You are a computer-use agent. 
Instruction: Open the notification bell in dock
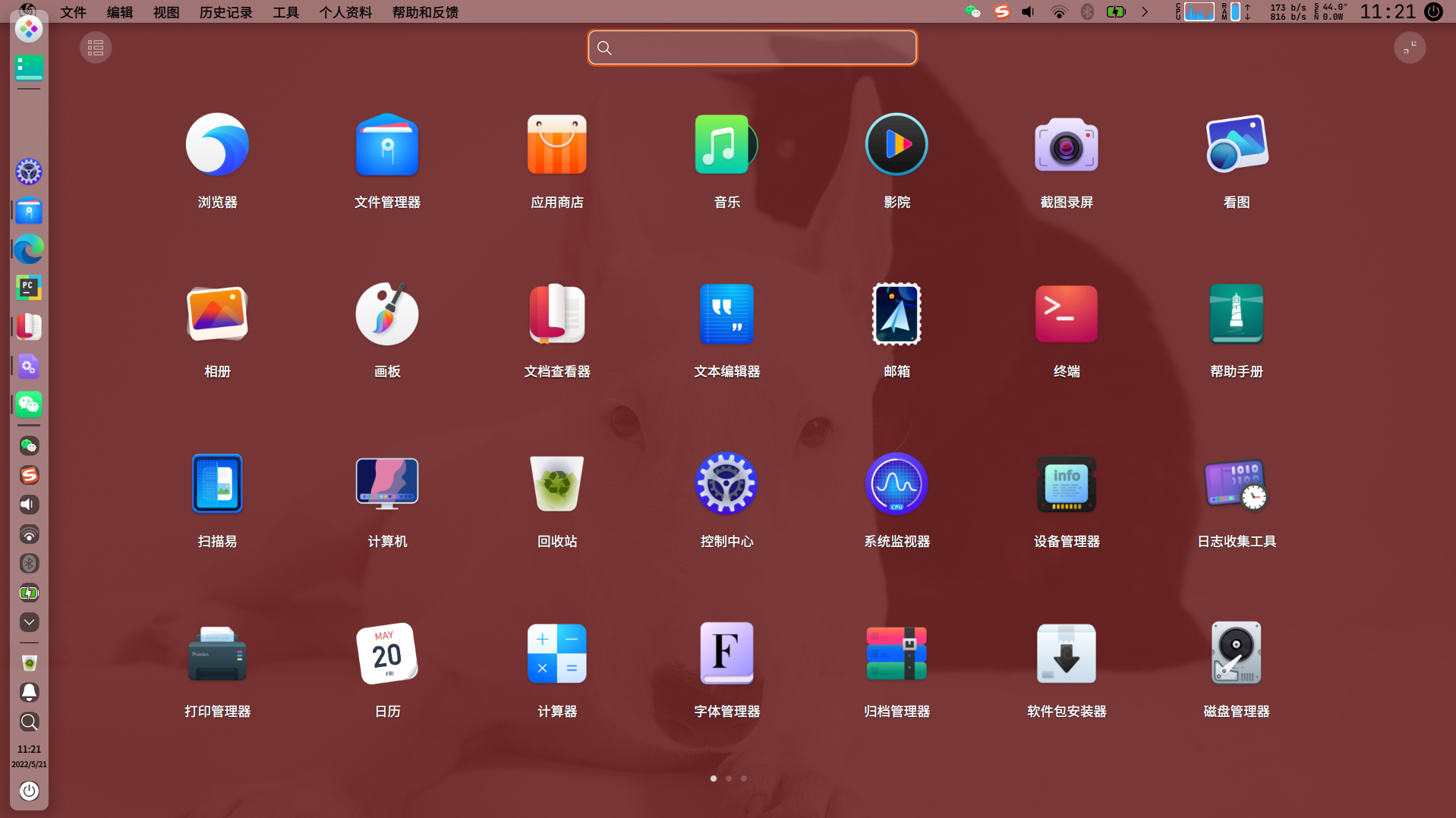(29, 692)
